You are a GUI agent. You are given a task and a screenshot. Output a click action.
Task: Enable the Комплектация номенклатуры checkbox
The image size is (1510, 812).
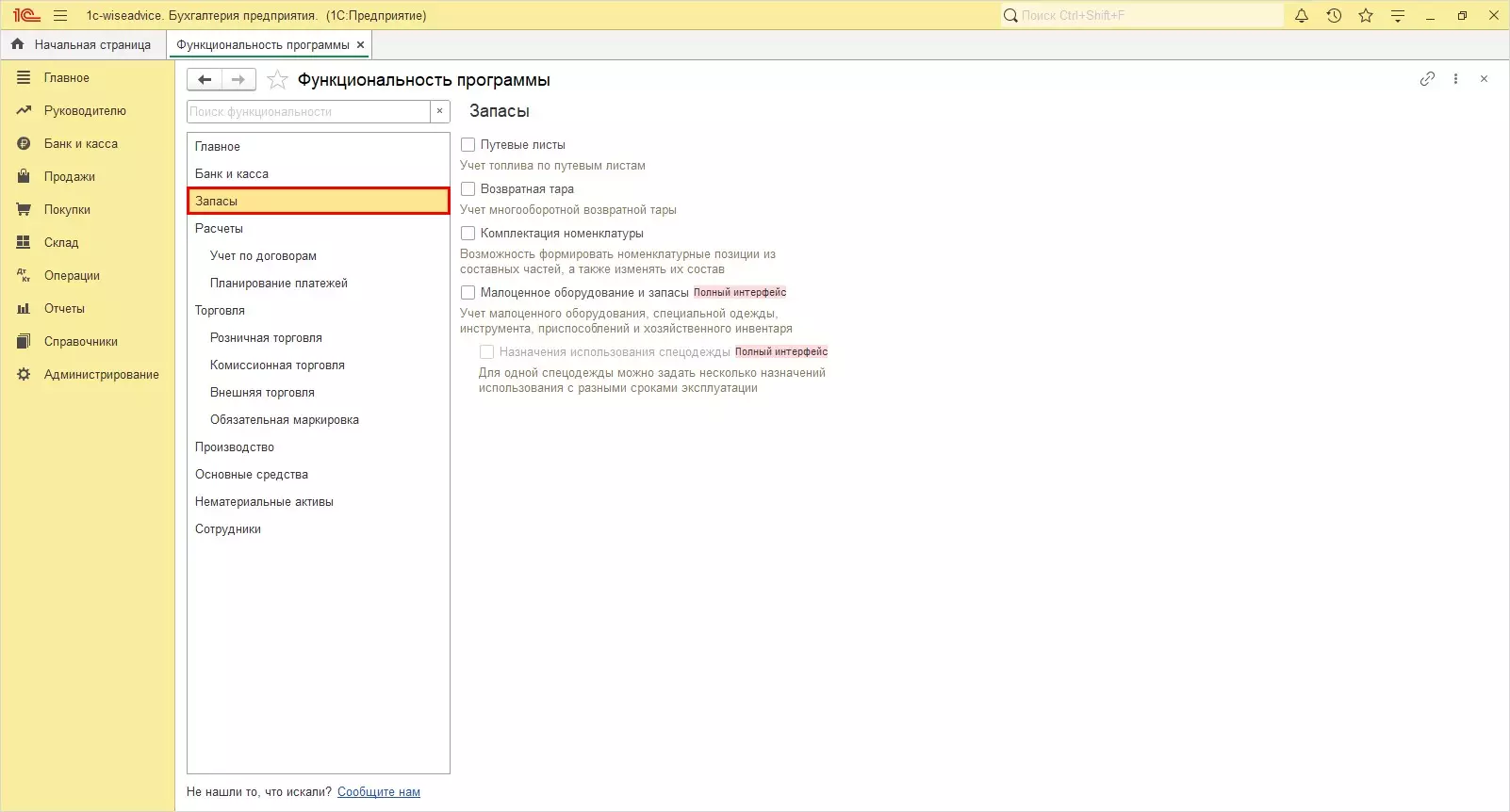point(468,234)
